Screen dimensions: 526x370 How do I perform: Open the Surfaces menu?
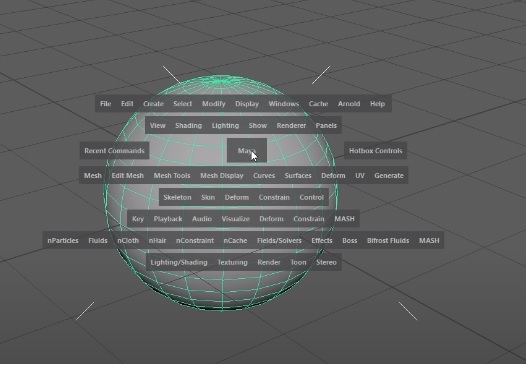click(x=298, y=175)
